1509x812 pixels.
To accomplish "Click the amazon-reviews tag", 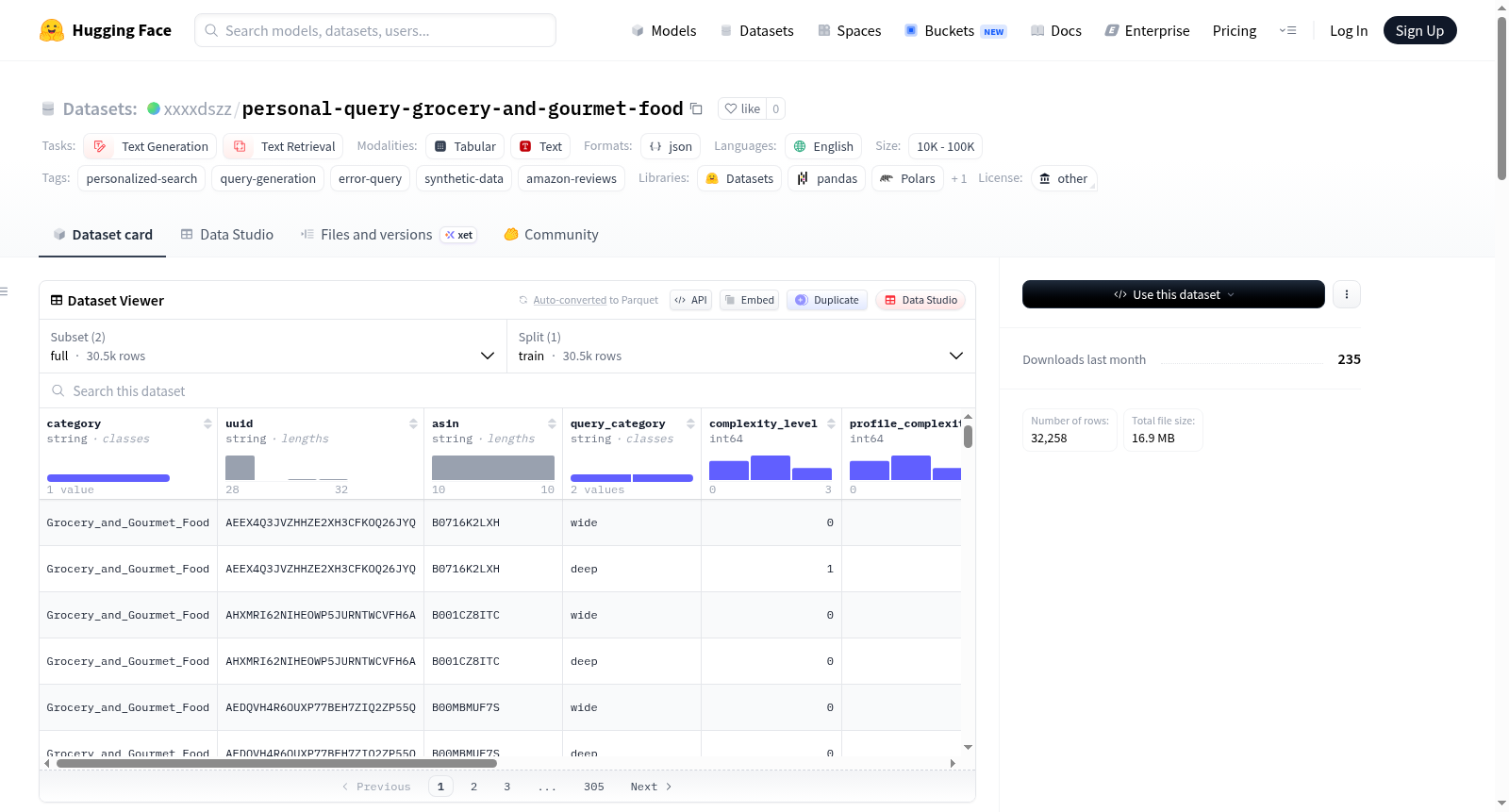I will coord(572,178).
